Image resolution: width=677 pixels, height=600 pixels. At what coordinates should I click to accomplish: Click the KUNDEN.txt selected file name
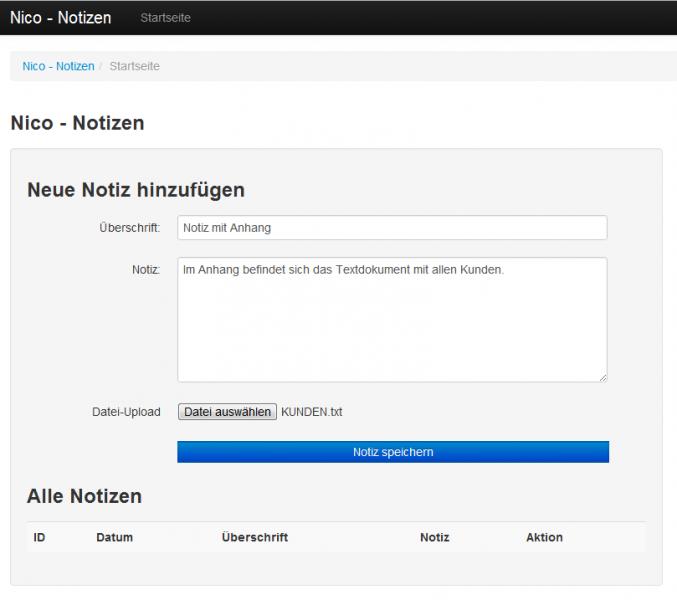click(x=312, y=412)
